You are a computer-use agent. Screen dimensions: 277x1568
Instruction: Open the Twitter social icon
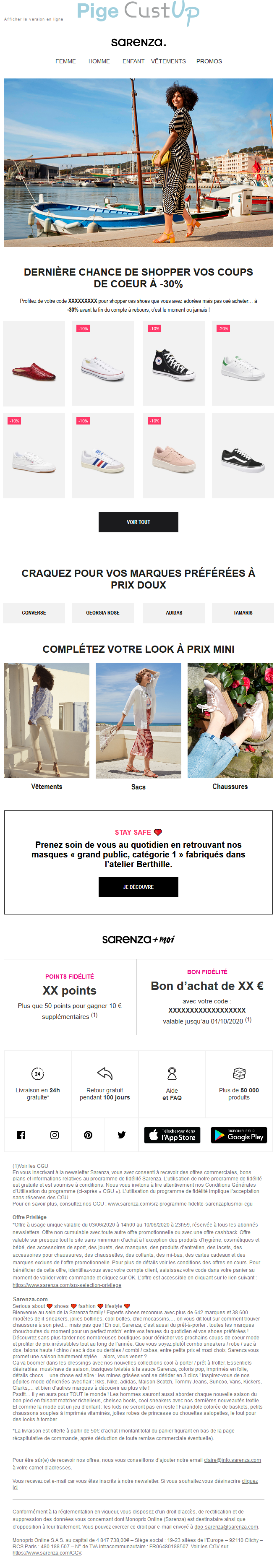coord(122,1135)
